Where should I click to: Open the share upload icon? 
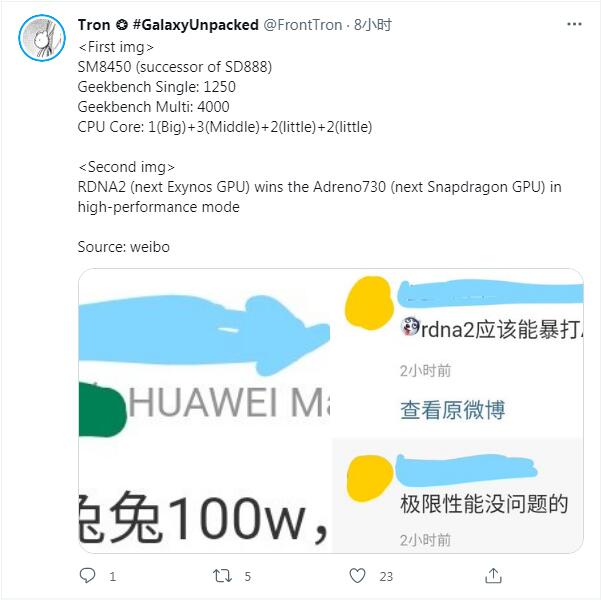click(x=493, y=575)
